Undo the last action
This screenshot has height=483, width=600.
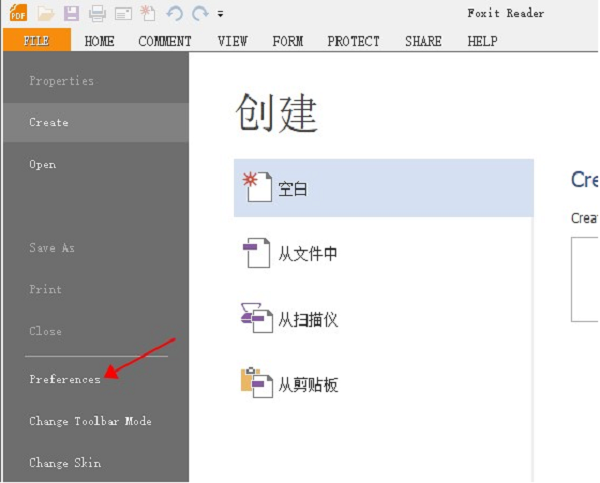(x=174, y=14)
